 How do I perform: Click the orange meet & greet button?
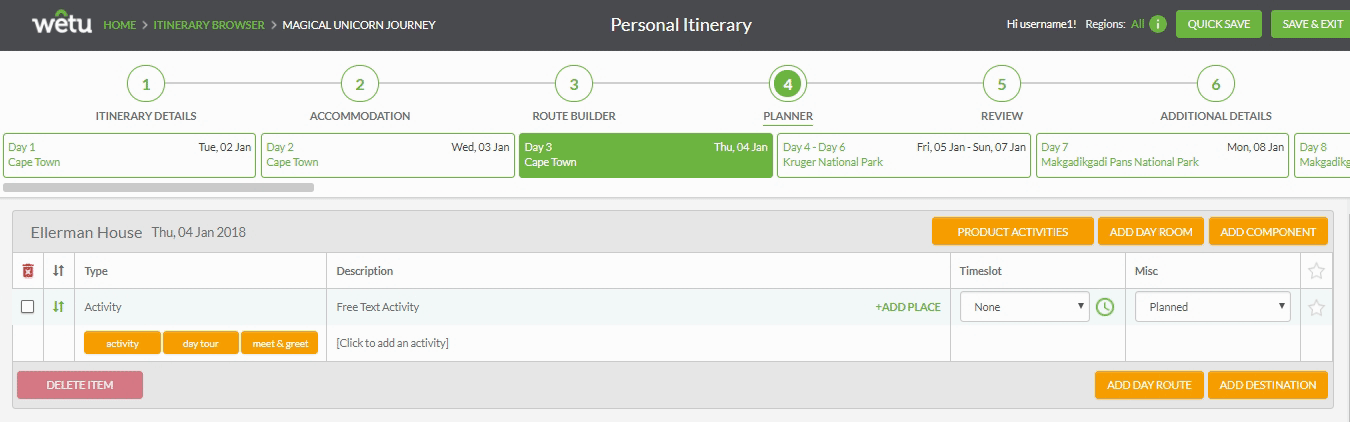tap(280, 343)
